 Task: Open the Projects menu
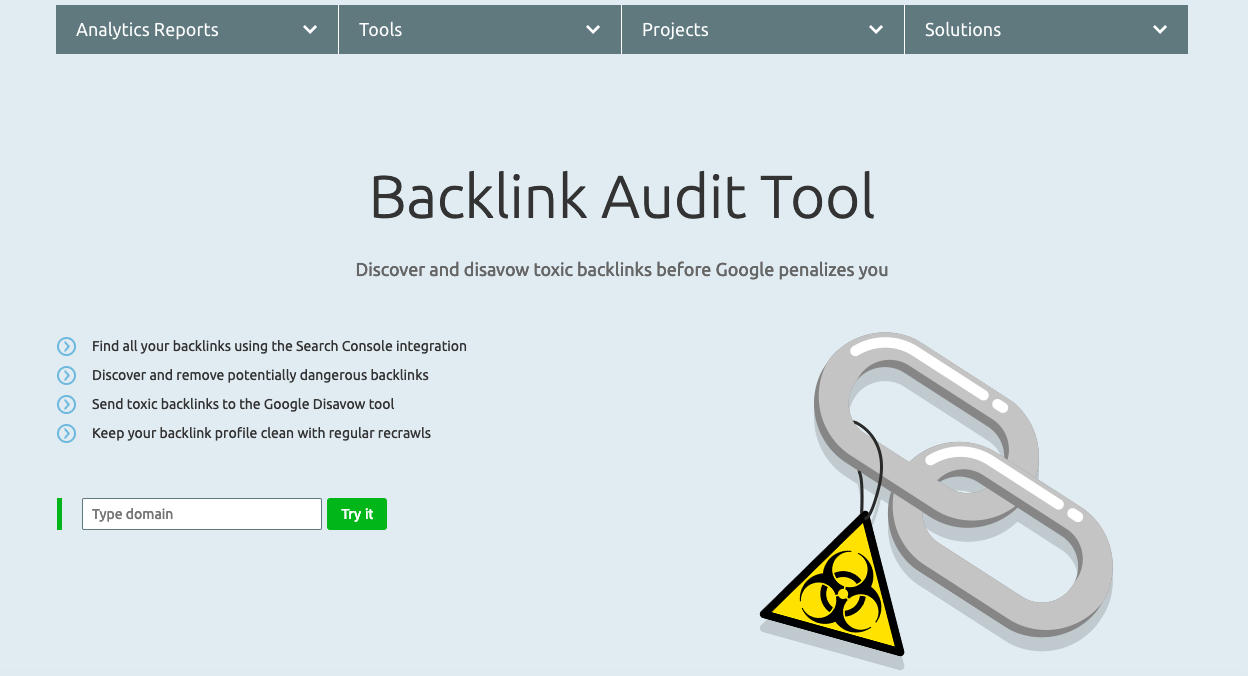763,30
